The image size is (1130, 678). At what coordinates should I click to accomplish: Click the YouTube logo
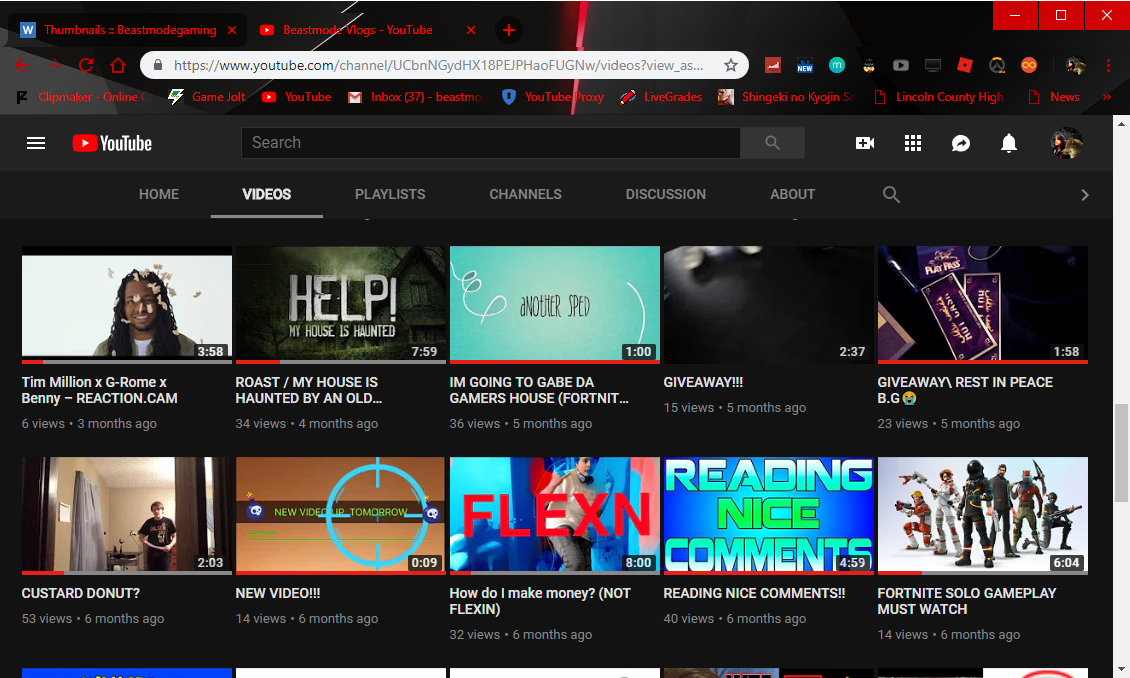click(112, 143)
